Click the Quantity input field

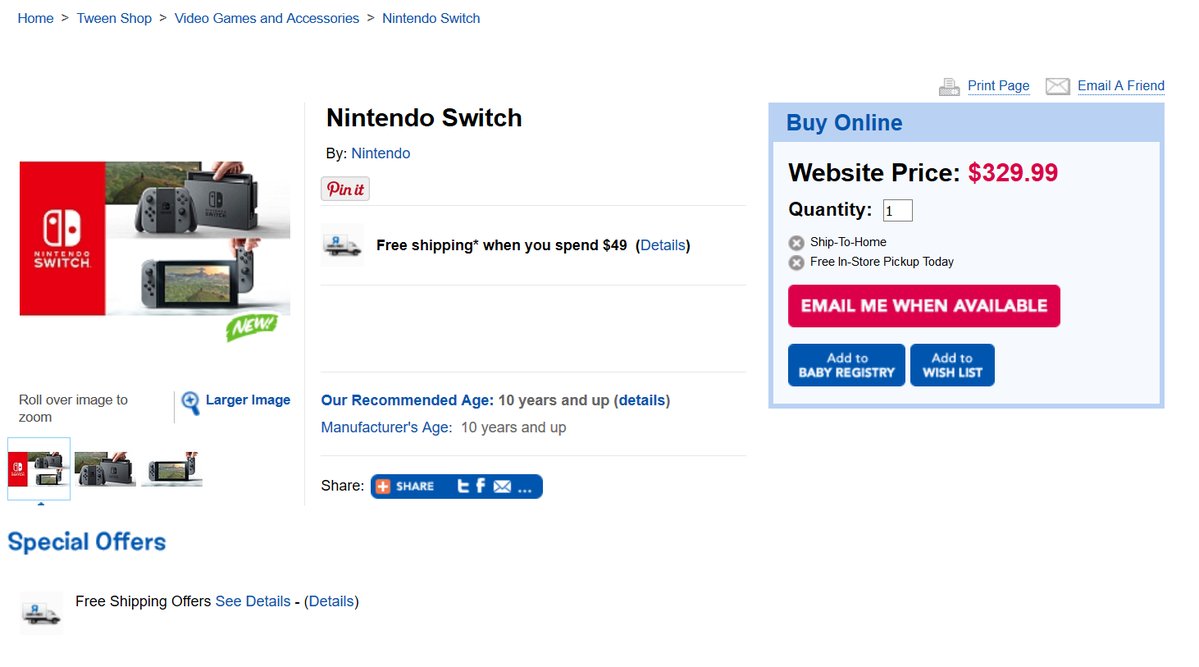coord(897,210)
